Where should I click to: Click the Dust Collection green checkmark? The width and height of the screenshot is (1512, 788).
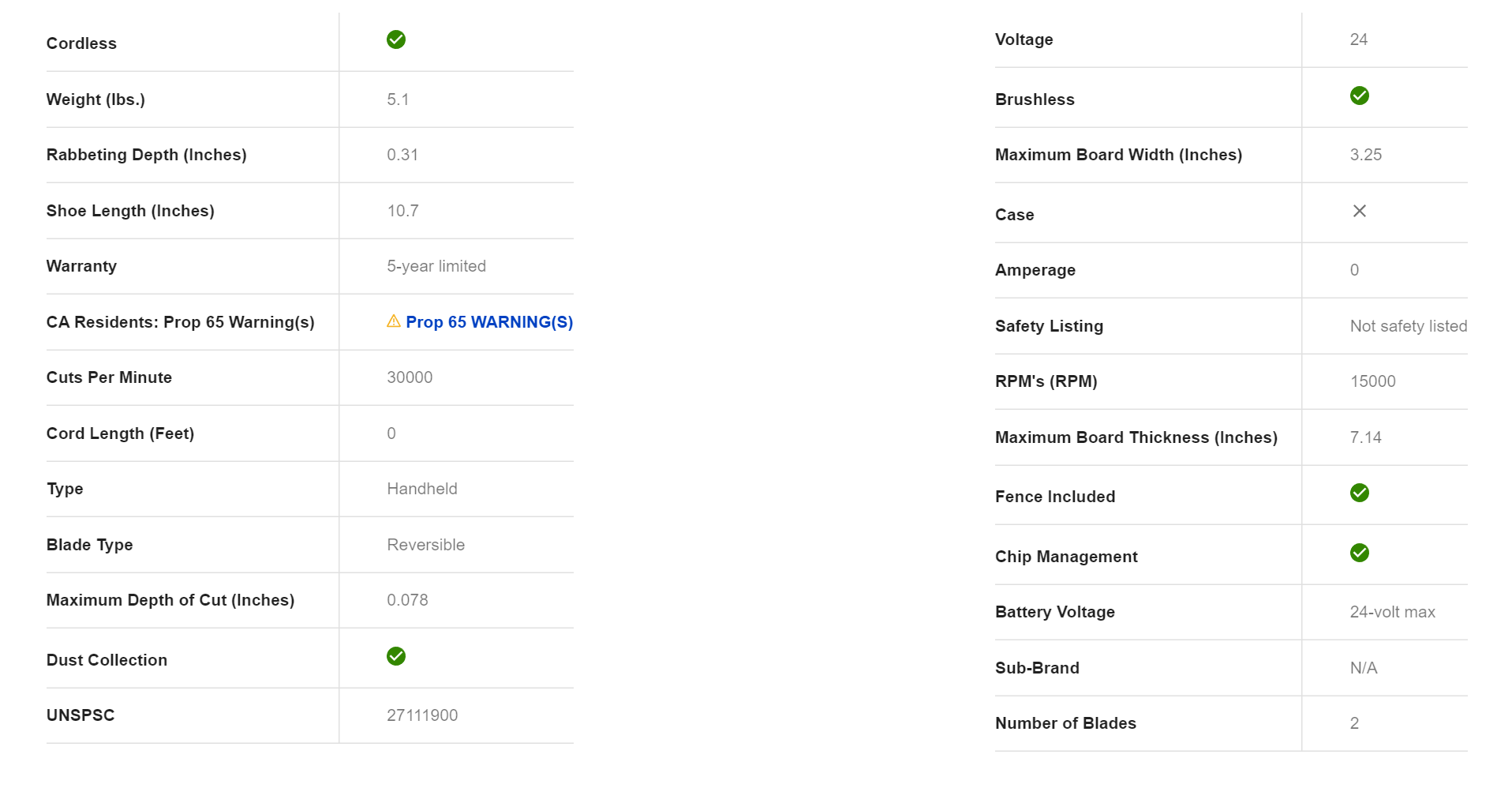[395, 656]
